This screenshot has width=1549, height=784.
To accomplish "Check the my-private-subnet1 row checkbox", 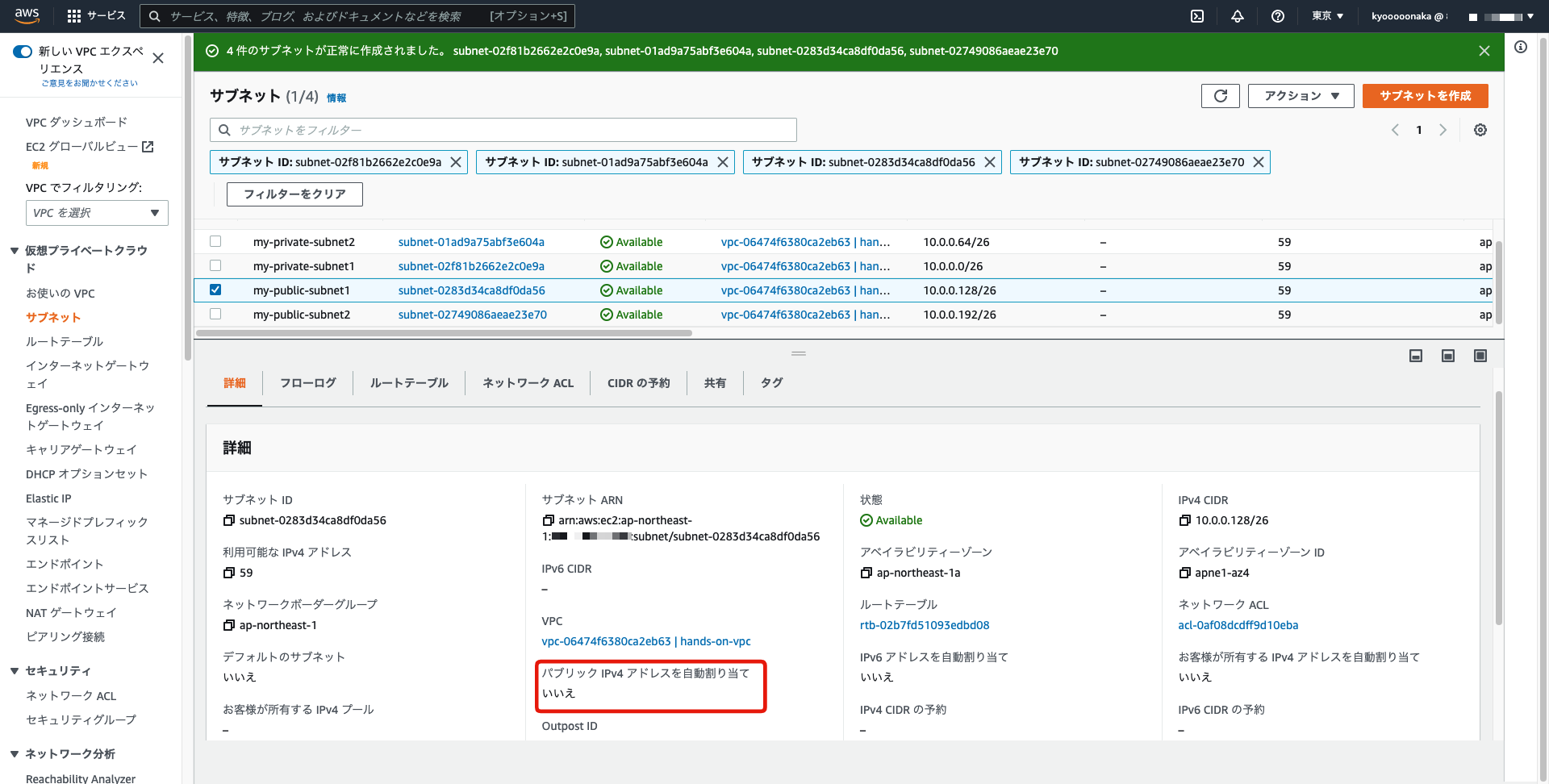I will (215, 265).
